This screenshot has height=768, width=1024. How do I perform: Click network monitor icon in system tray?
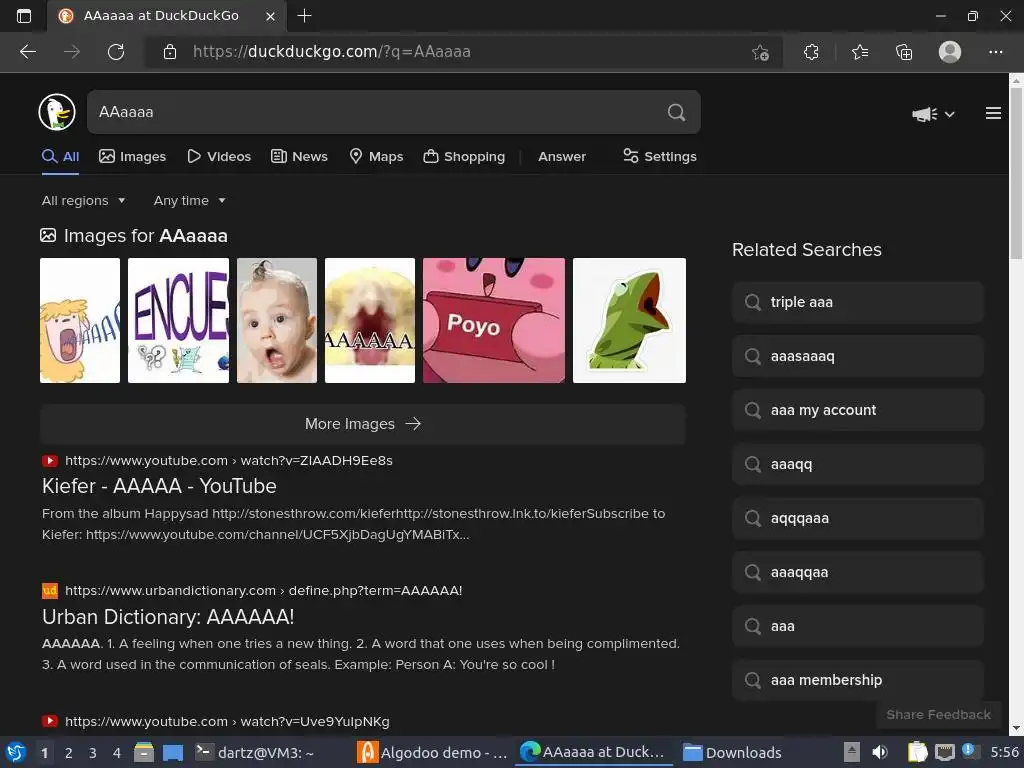pyautogui.click(x=944, y=752)
